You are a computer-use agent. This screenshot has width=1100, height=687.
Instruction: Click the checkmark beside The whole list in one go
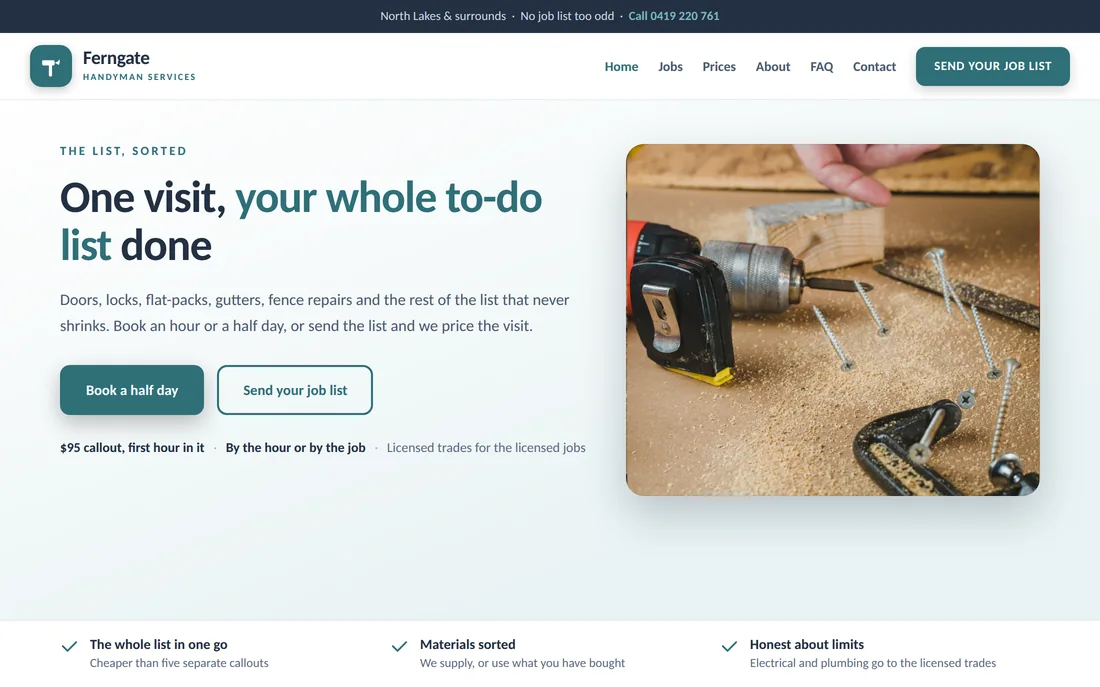69,646
